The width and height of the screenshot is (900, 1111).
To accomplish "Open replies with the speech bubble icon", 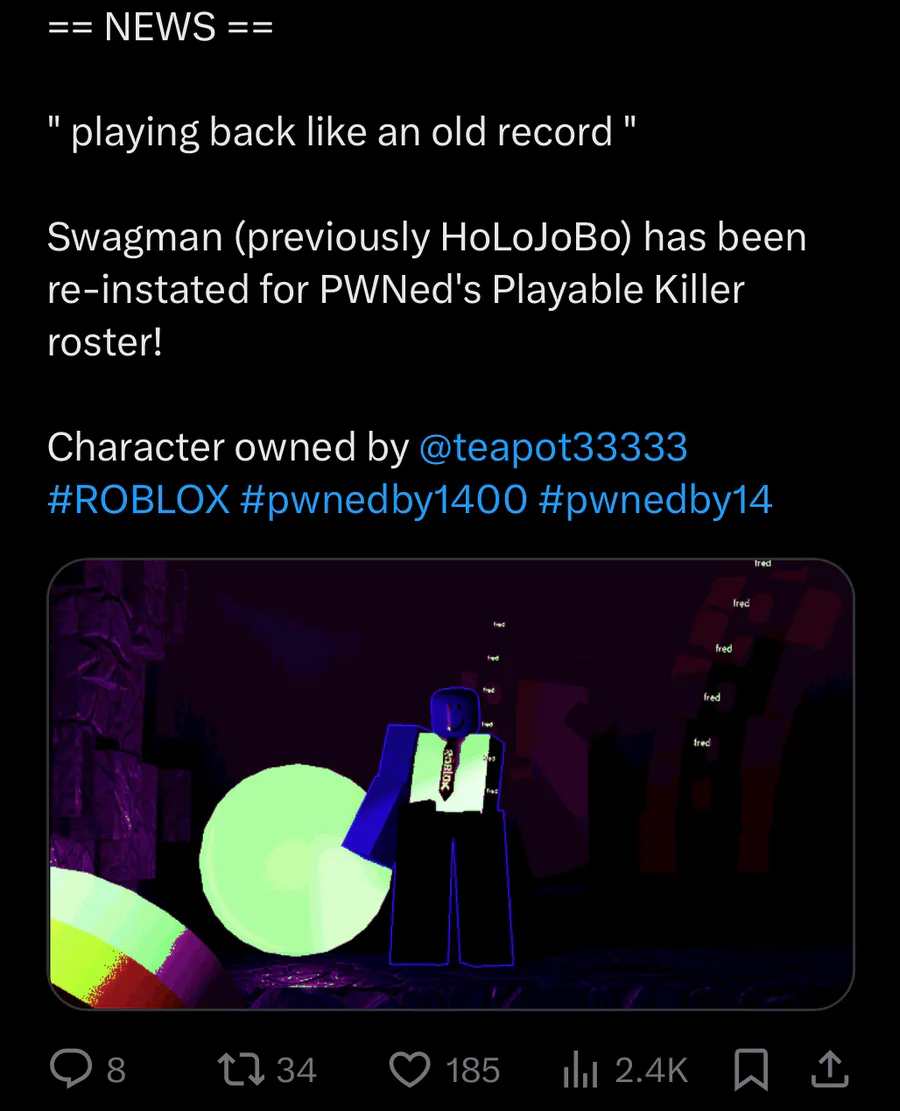I will 71,1069.
